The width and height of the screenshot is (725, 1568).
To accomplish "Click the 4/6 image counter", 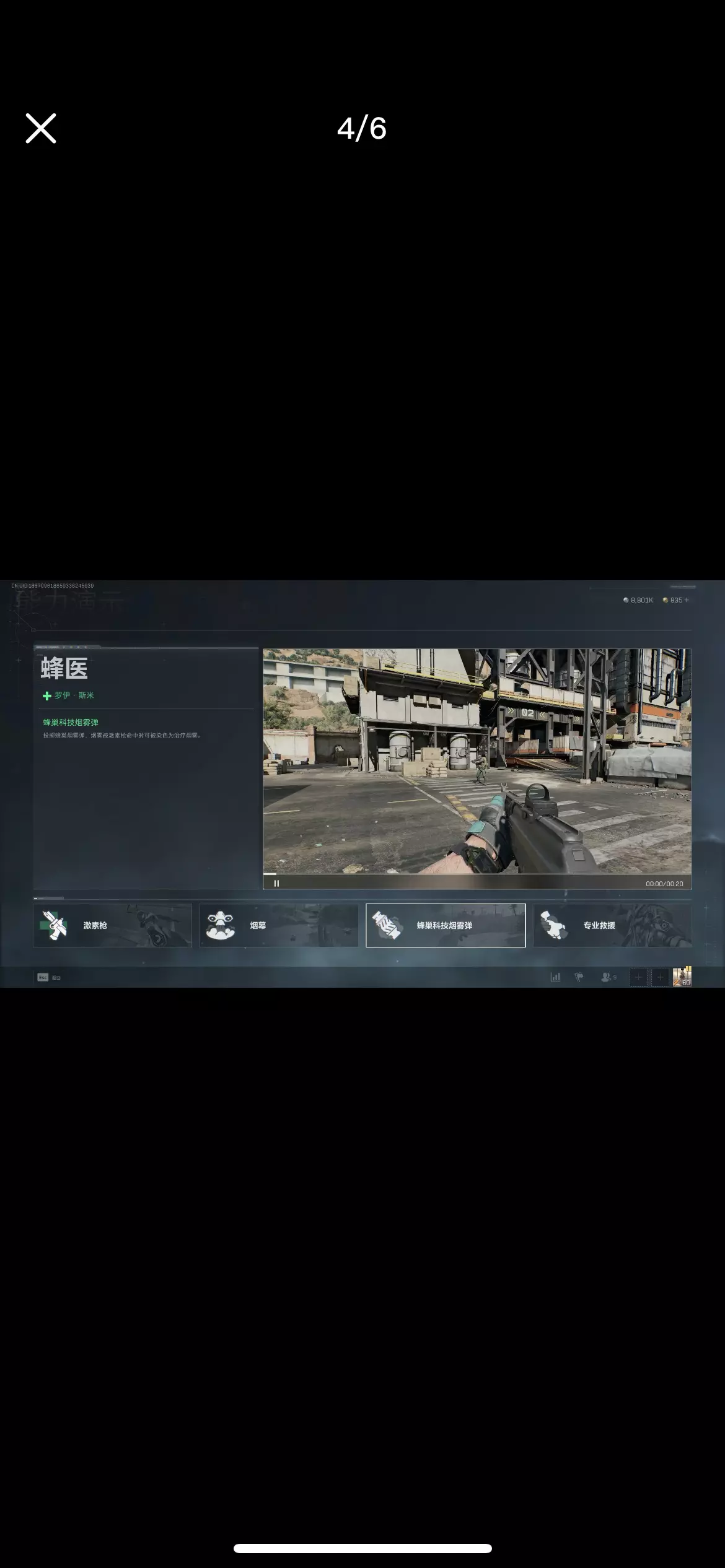I will [x=362, y=128].
